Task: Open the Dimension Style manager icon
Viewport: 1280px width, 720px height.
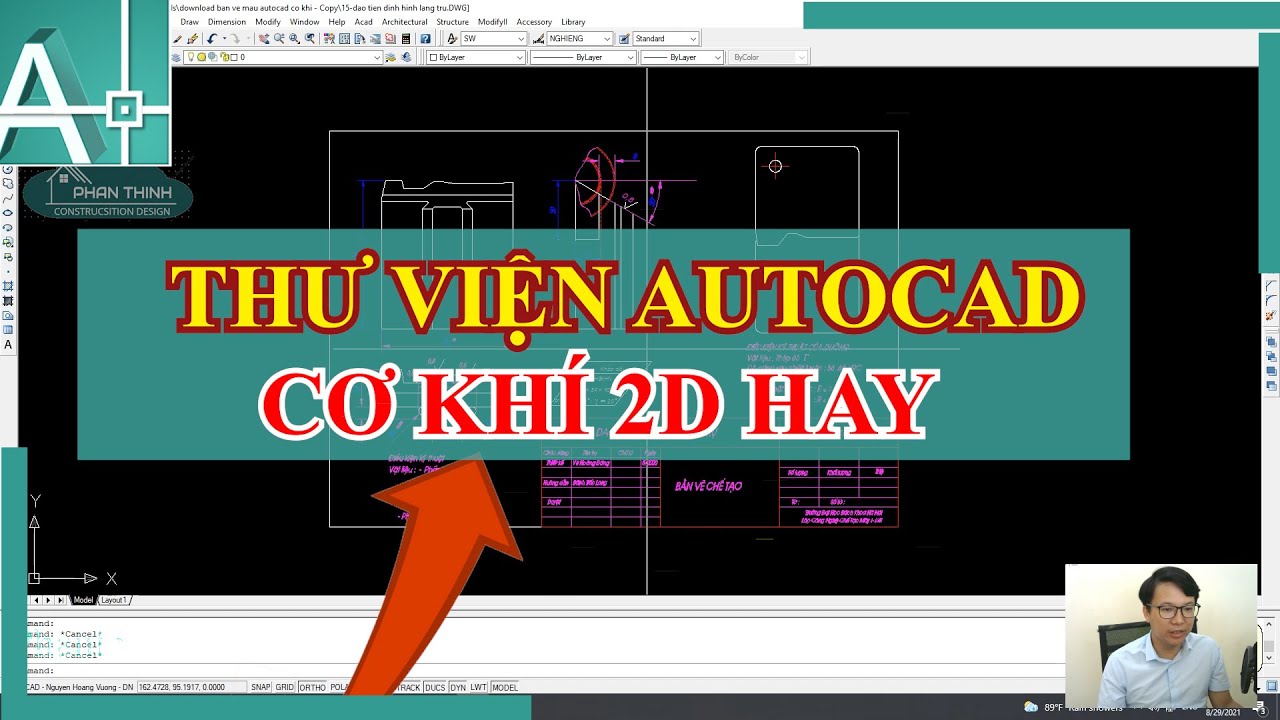Action: (538, 39)
